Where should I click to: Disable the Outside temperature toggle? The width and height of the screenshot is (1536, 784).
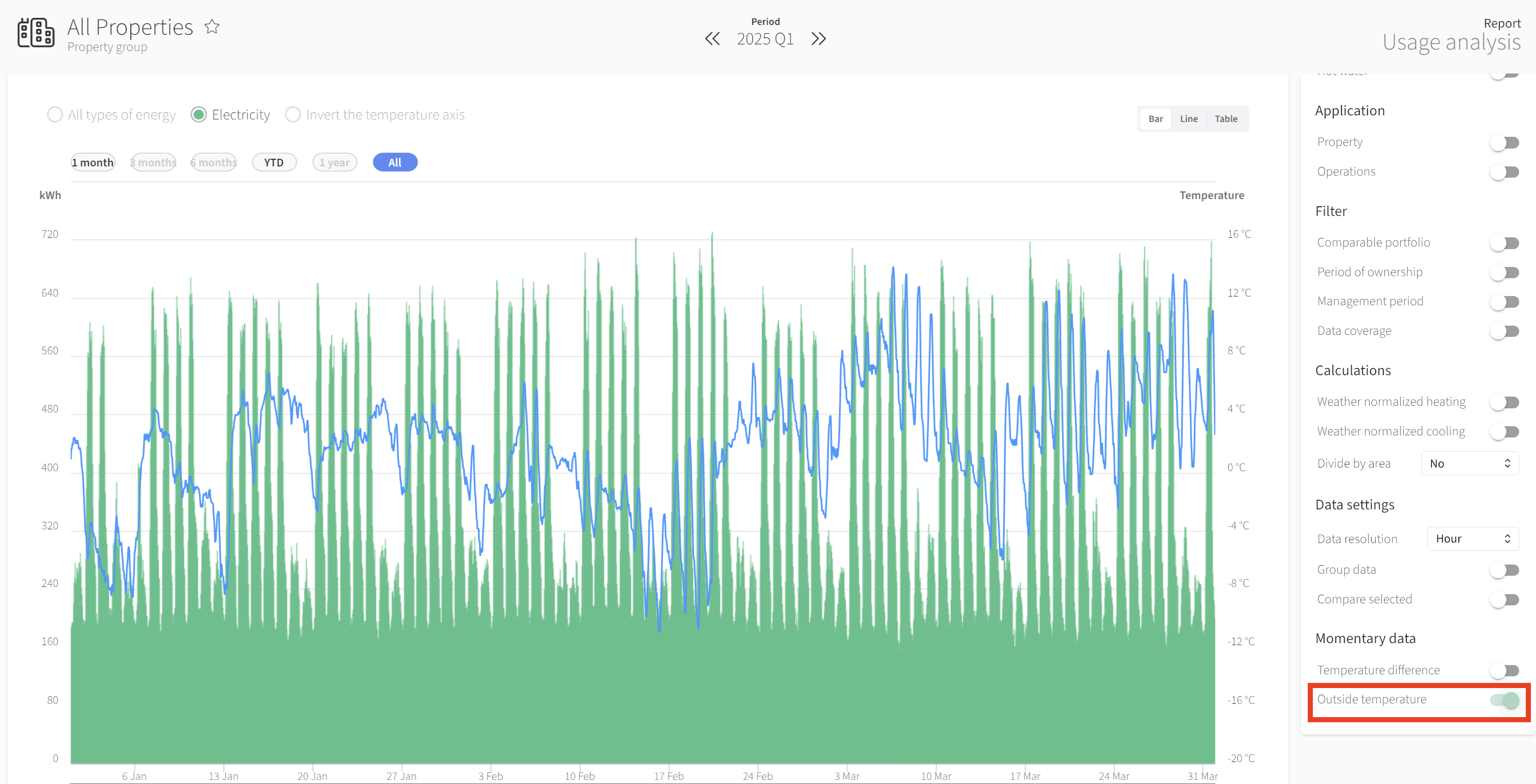click(x=1504, y=700)
